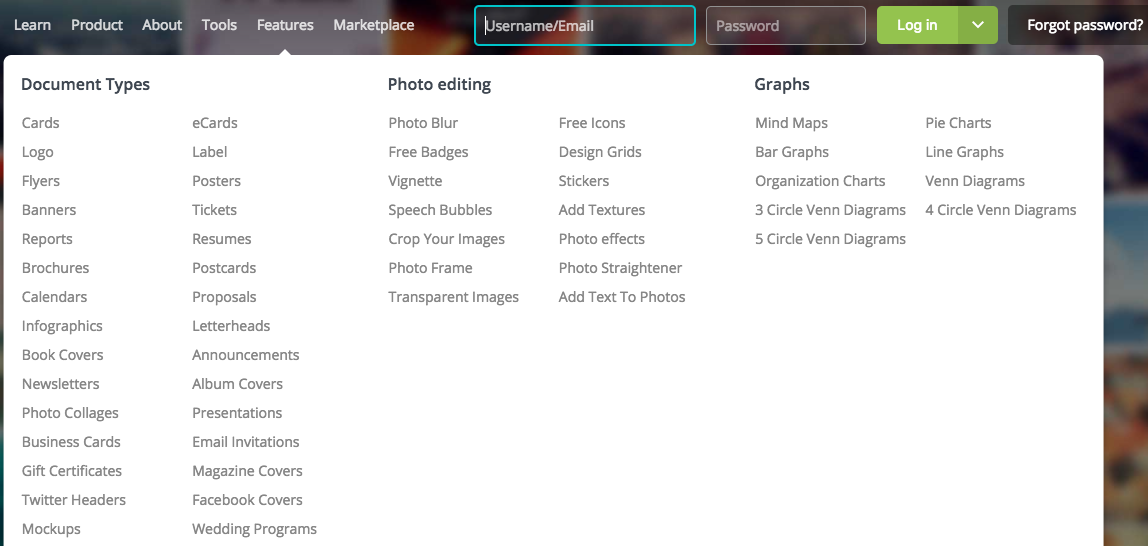This screenshot has height=546, width=1148.
Task: Open Free Icons link
Action: pyautogui.click(x=592, y=123)
